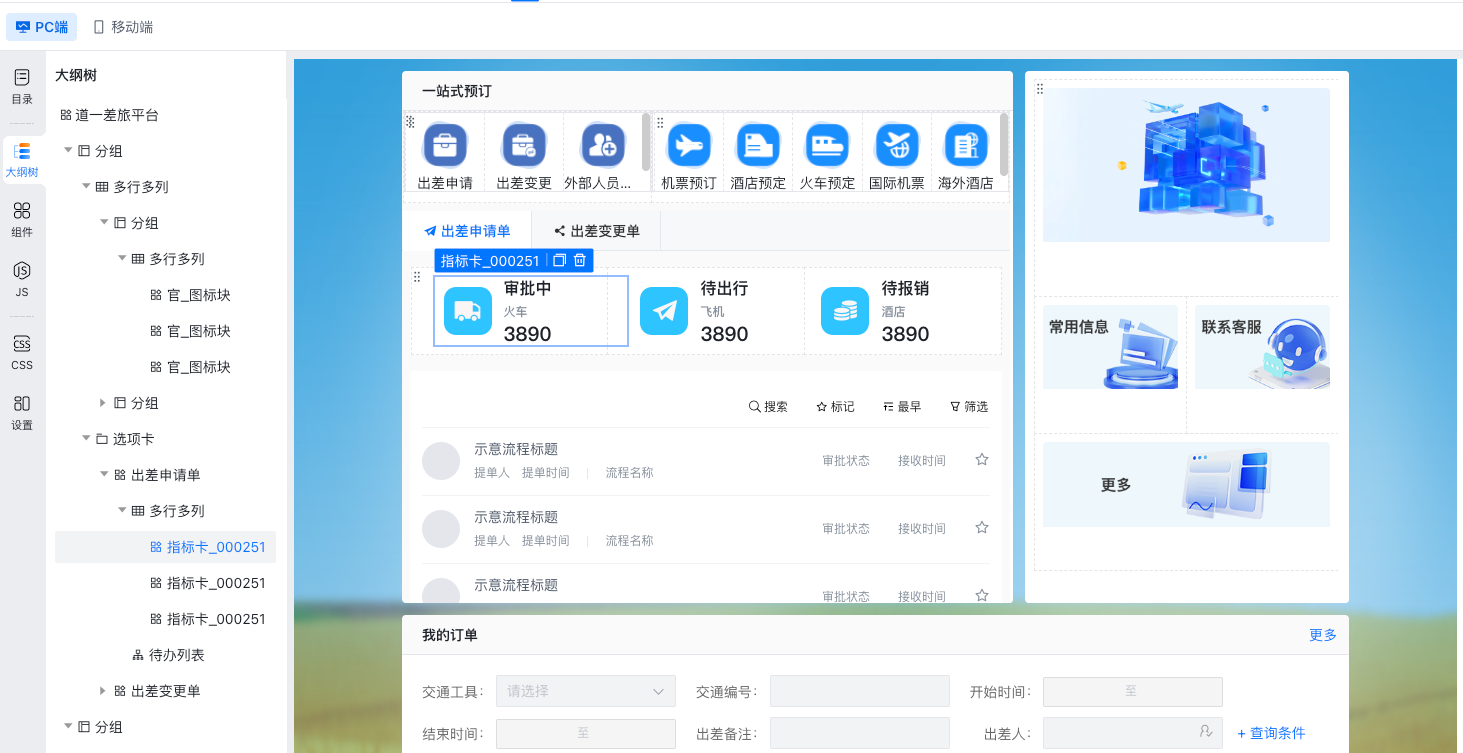Delete the selected 指标卡_000251 component
The image size is (1463, 753).
pos(580,261)
